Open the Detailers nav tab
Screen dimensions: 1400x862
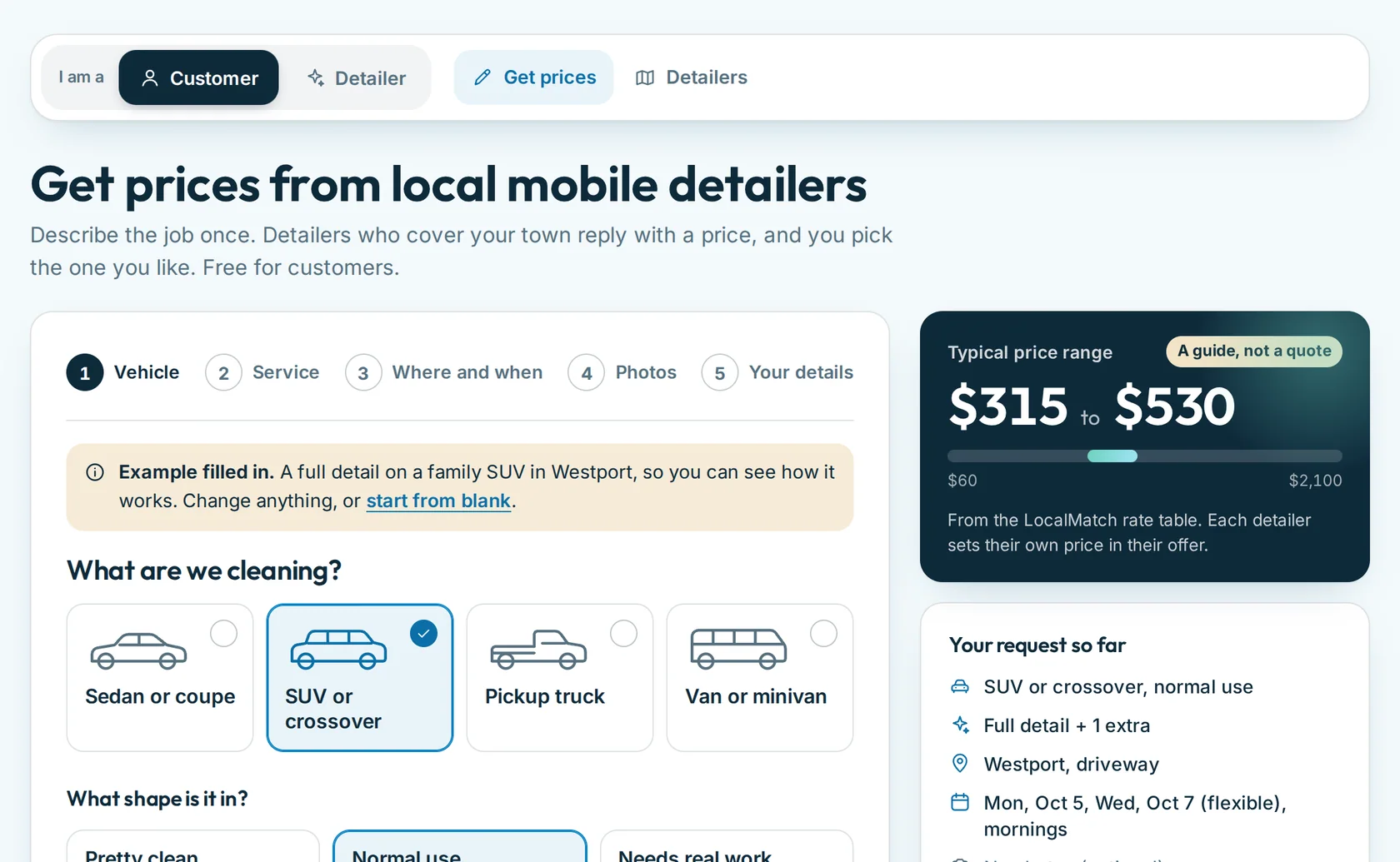point(692,77)
